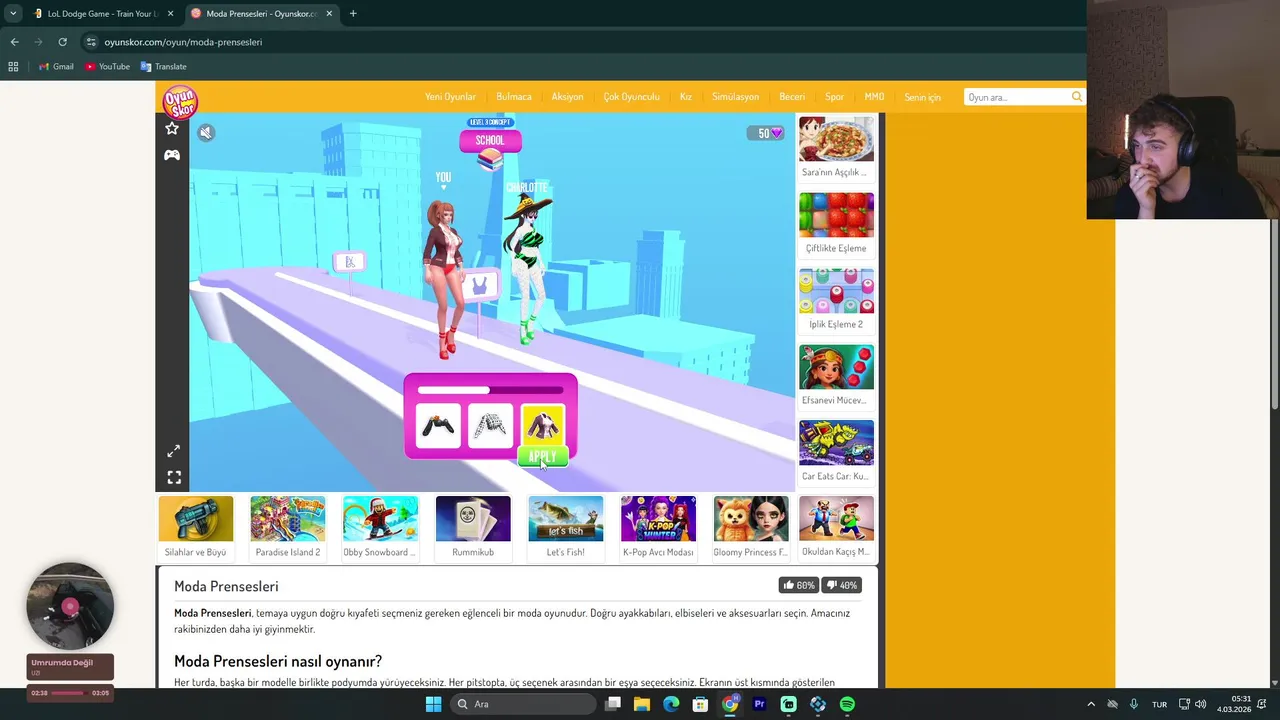The height and width of the screenshot is (720, 1280).
Task: Select the black bow accessory option
Action: [x=438, y=426]
